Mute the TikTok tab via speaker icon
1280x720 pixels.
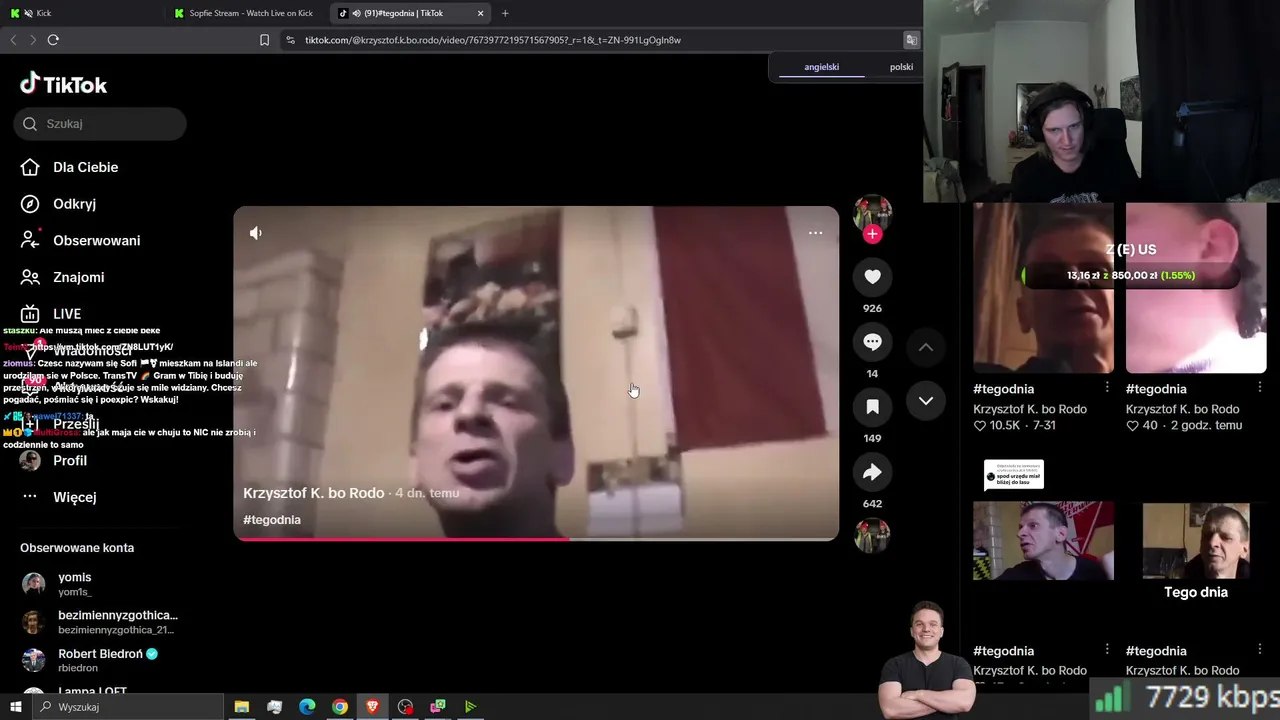pyautogui.click(x=356, y=13)
